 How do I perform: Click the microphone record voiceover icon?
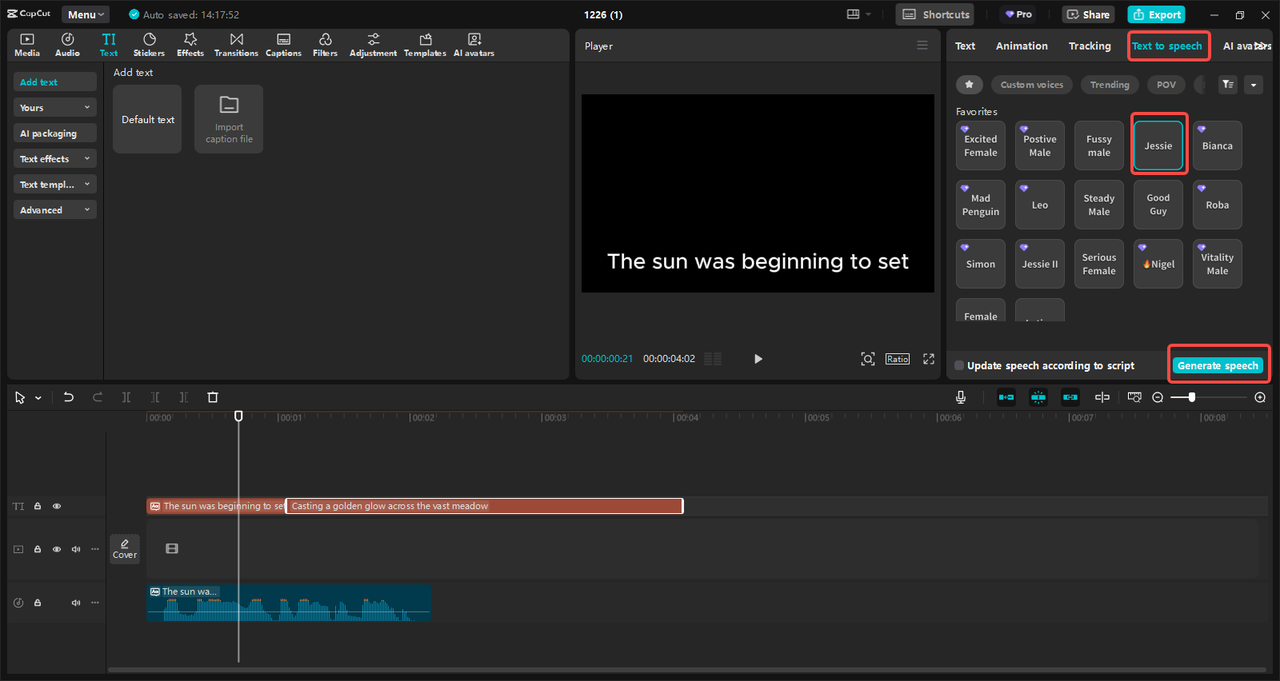963,397
